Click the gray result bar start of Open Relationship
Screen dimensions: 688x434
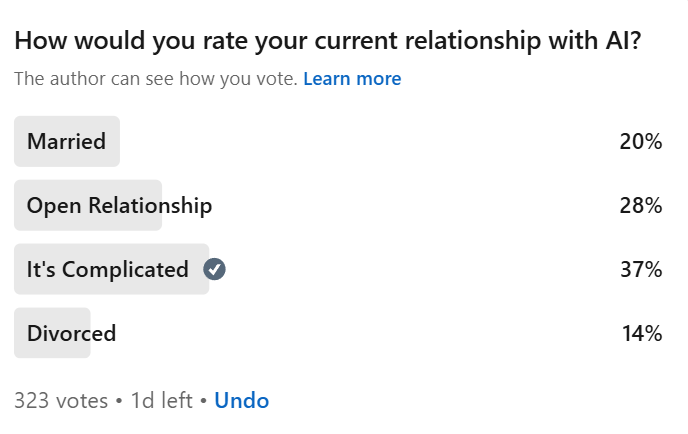(x=20, y=206)
